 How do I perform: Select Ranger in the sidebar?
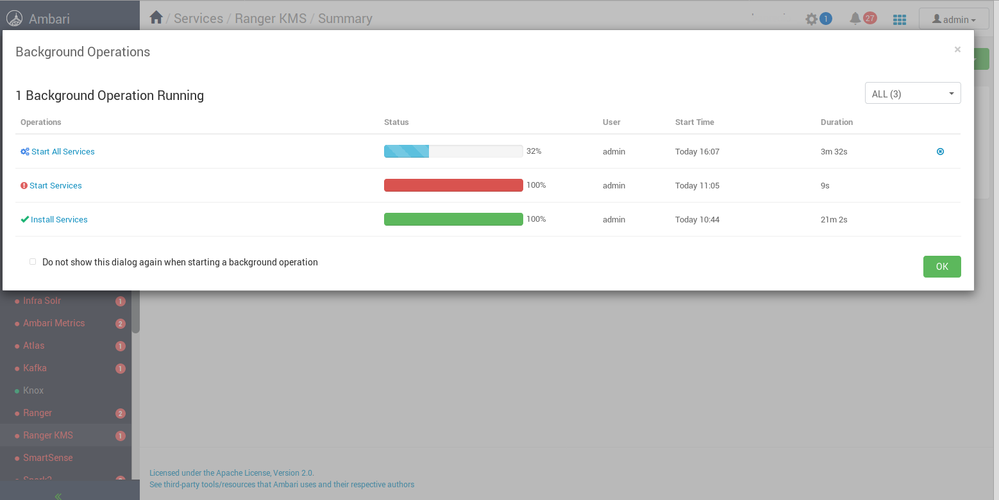pos(38,413)
